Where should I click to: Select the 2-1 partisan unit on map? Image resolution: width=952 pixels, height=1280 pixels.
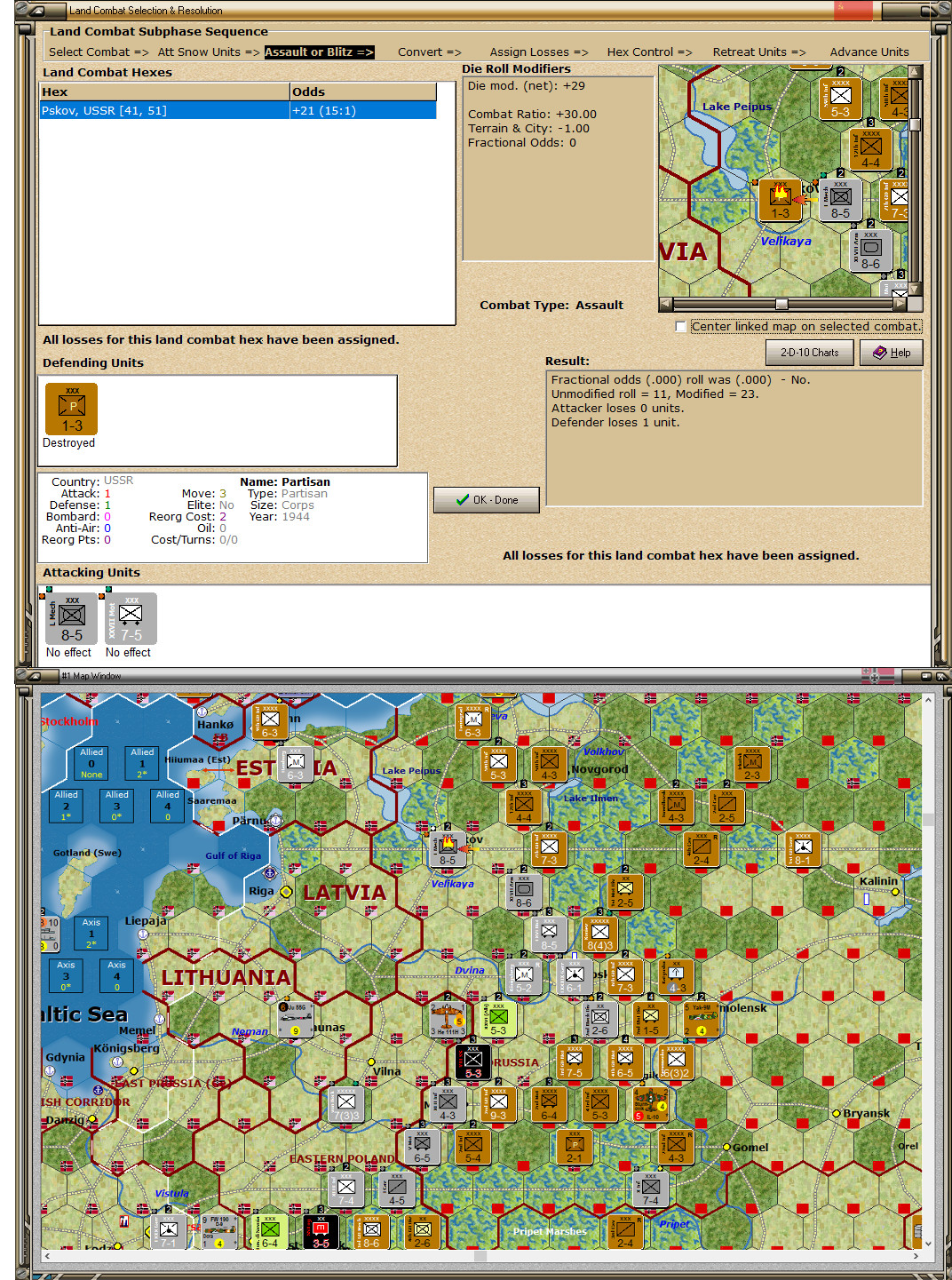coord(575,1146)
